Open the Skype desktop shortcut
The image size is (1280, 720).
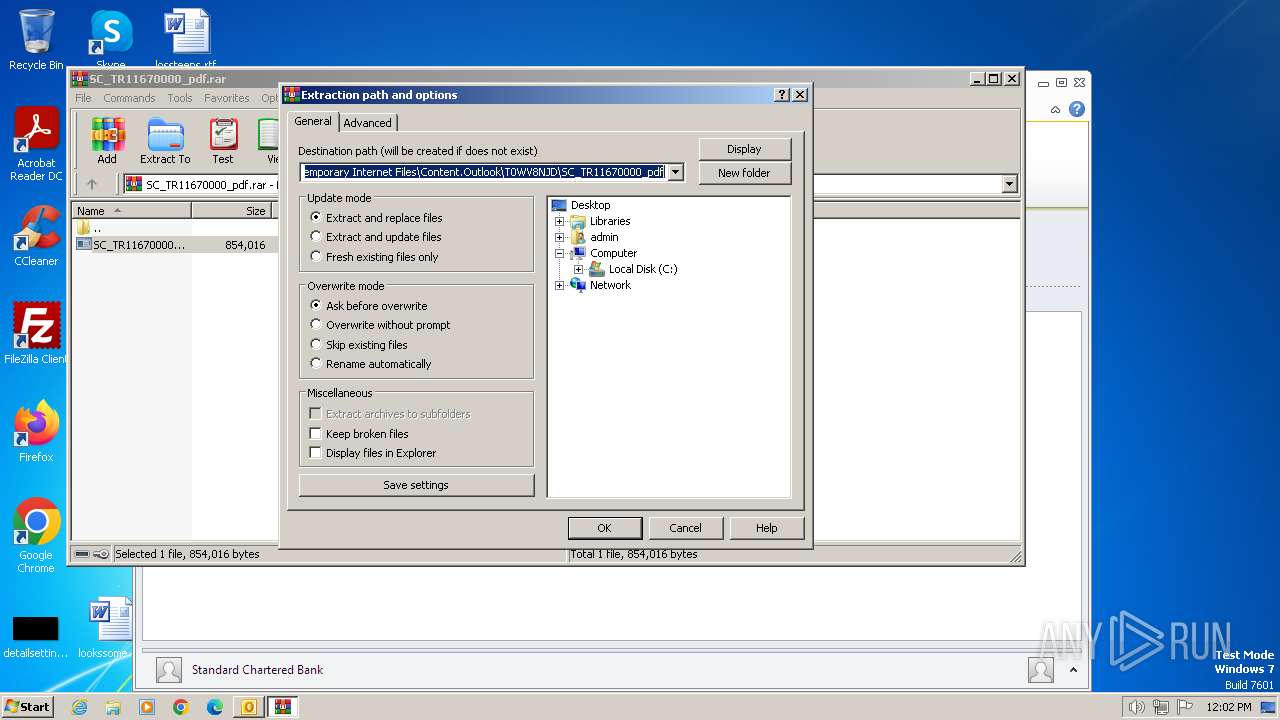pos(111,40)
